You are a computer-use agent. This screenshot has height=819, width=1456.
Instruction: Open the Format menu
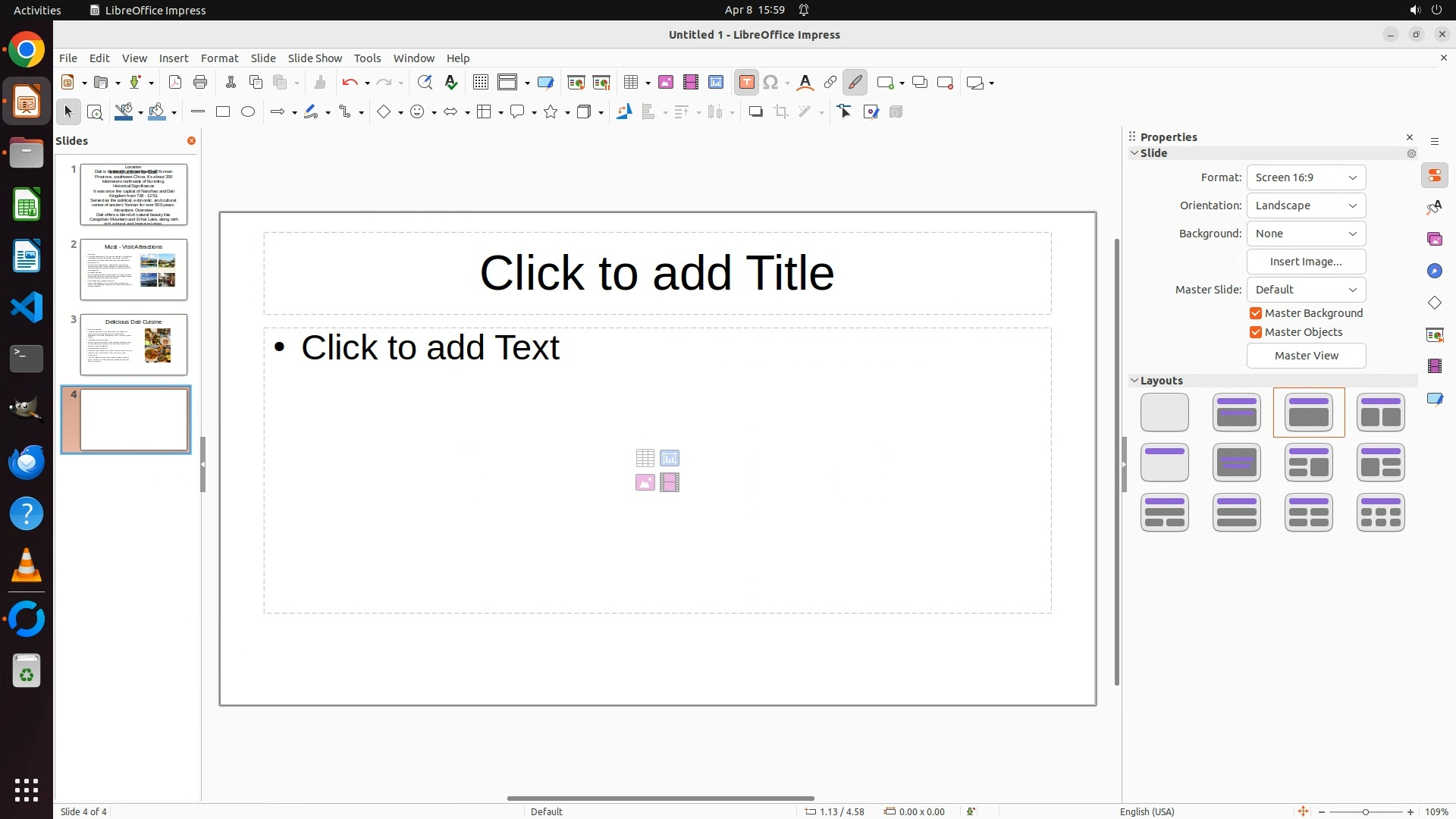pos(219,58)
